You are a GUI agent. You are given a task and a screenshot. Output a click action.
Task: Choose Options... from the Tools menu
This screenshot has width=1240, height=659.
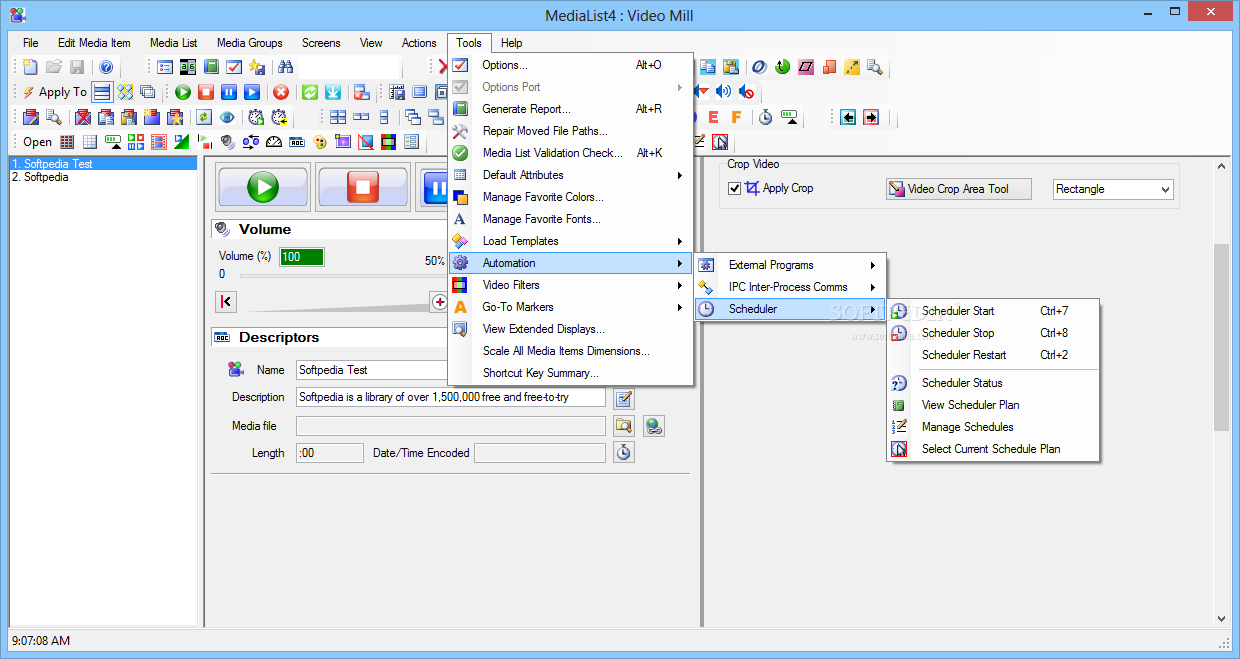[x=571, y=65]
